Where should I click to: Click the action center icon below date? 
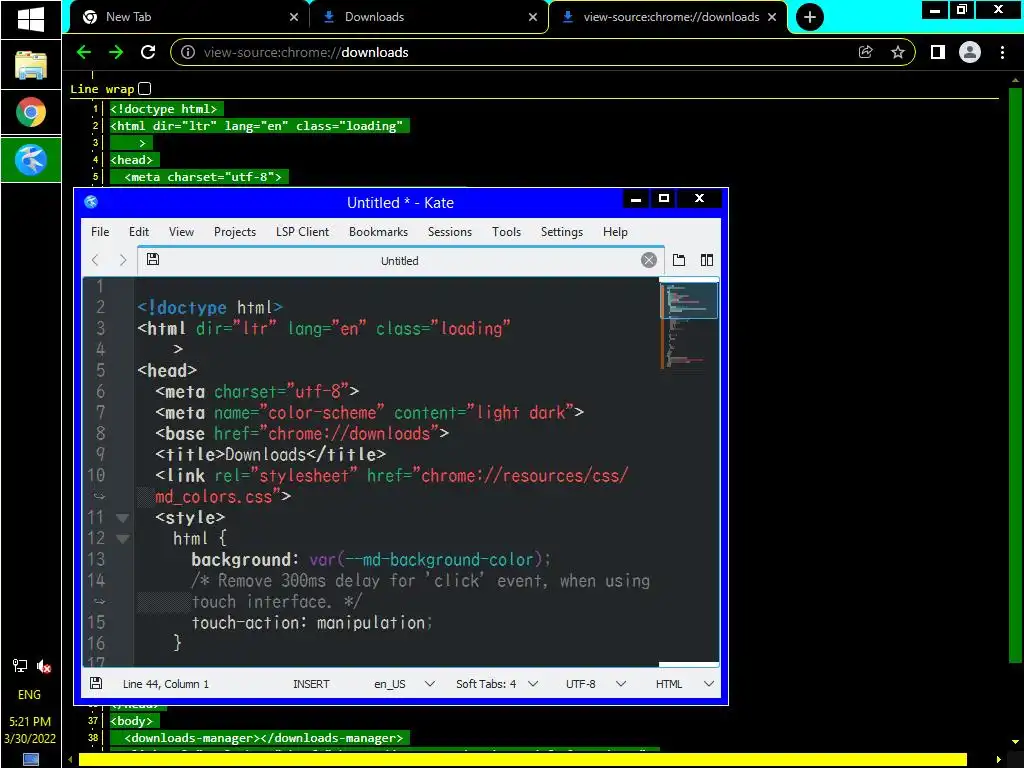pyautogui.click(x=31, y=760)
